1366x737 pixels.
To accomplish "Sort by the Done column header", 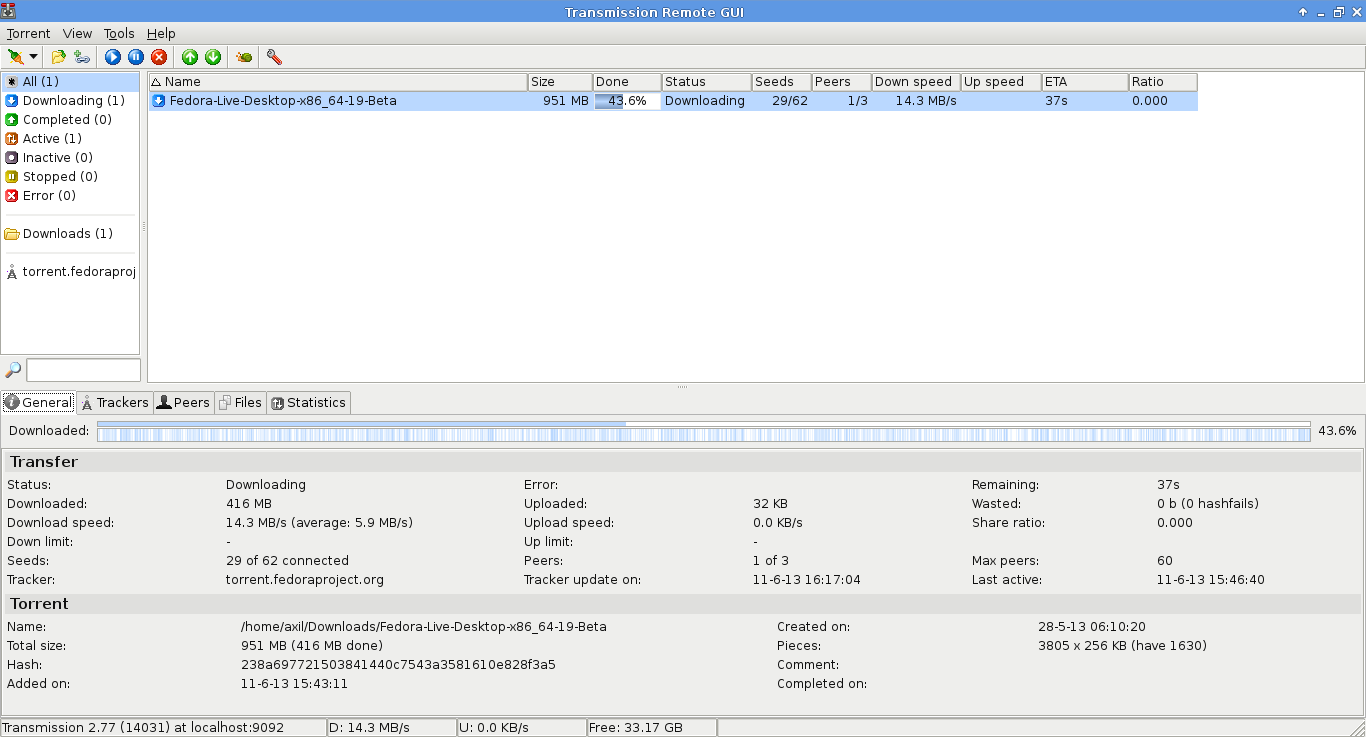I will click(x=627, y=82).
